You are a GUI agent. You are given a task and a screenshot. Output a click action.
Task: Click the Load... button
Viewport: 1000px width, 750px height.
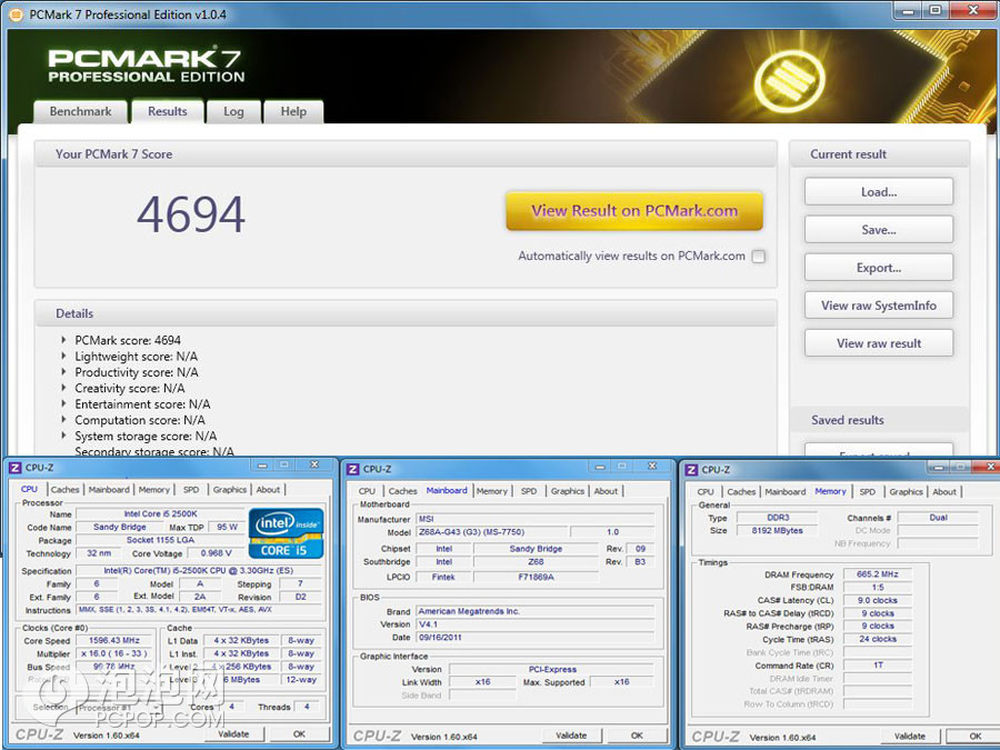point(879,192)
